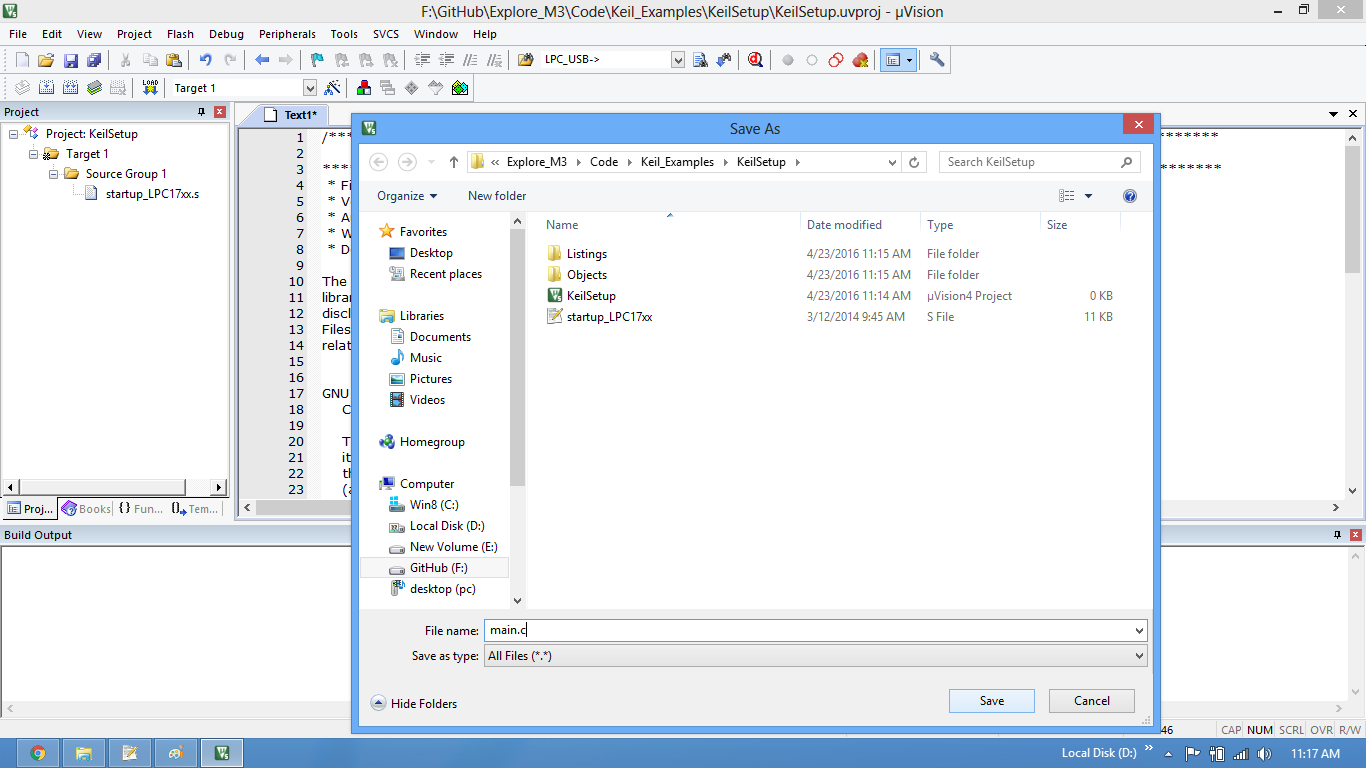Click the New folder button
The width and height of the screenshot is (1366, 768).
pyautogui.click(x=497, y=196)
